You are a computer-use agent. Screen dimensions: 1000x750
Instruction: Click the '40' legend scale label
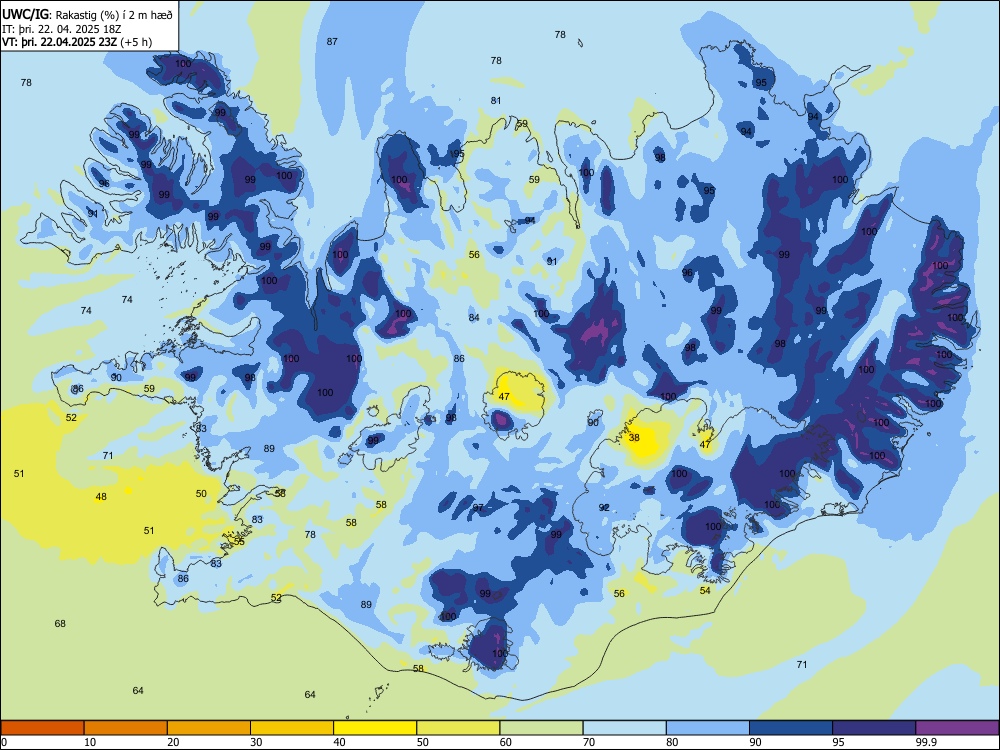click(339, 742)
